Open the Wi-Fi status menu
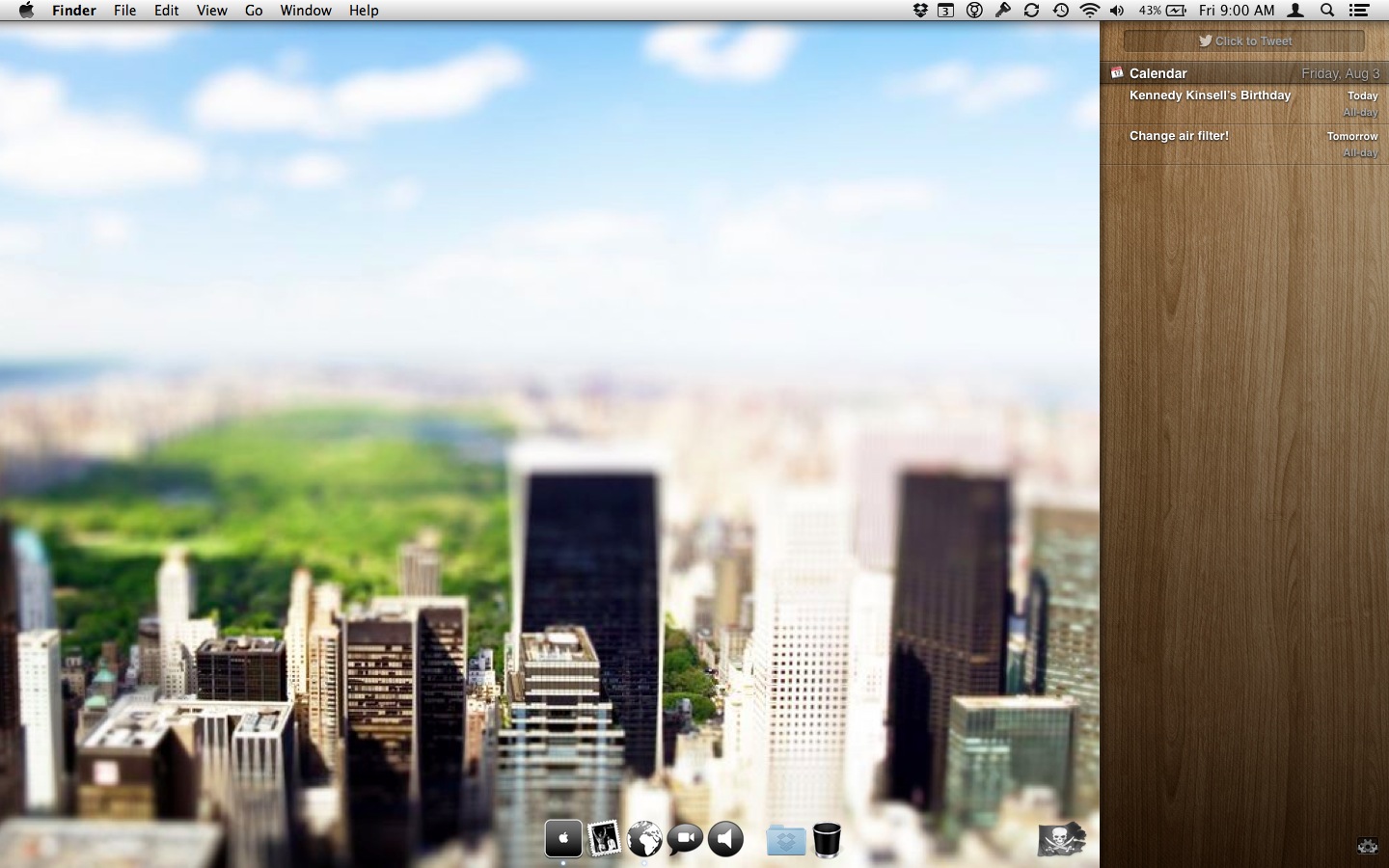The image size is (1389, 868). (1089, 11)
